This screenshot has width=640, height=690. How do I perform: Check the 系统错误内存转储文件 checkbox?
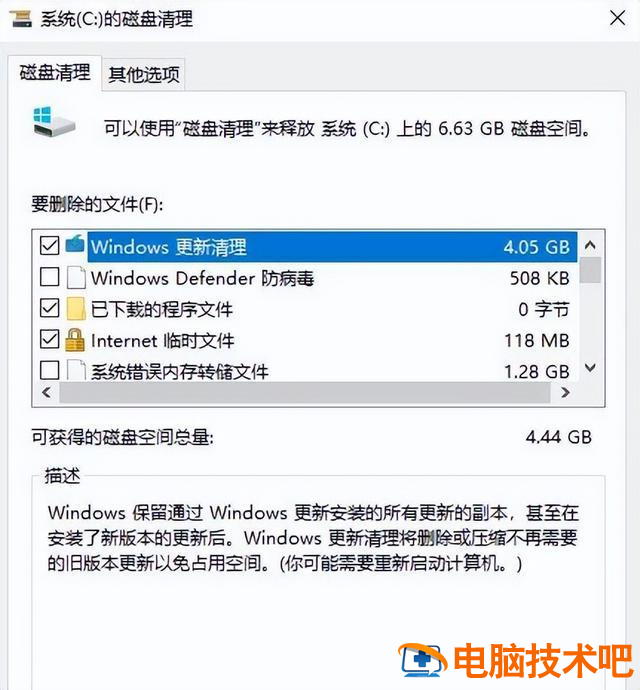click(49, 370)
